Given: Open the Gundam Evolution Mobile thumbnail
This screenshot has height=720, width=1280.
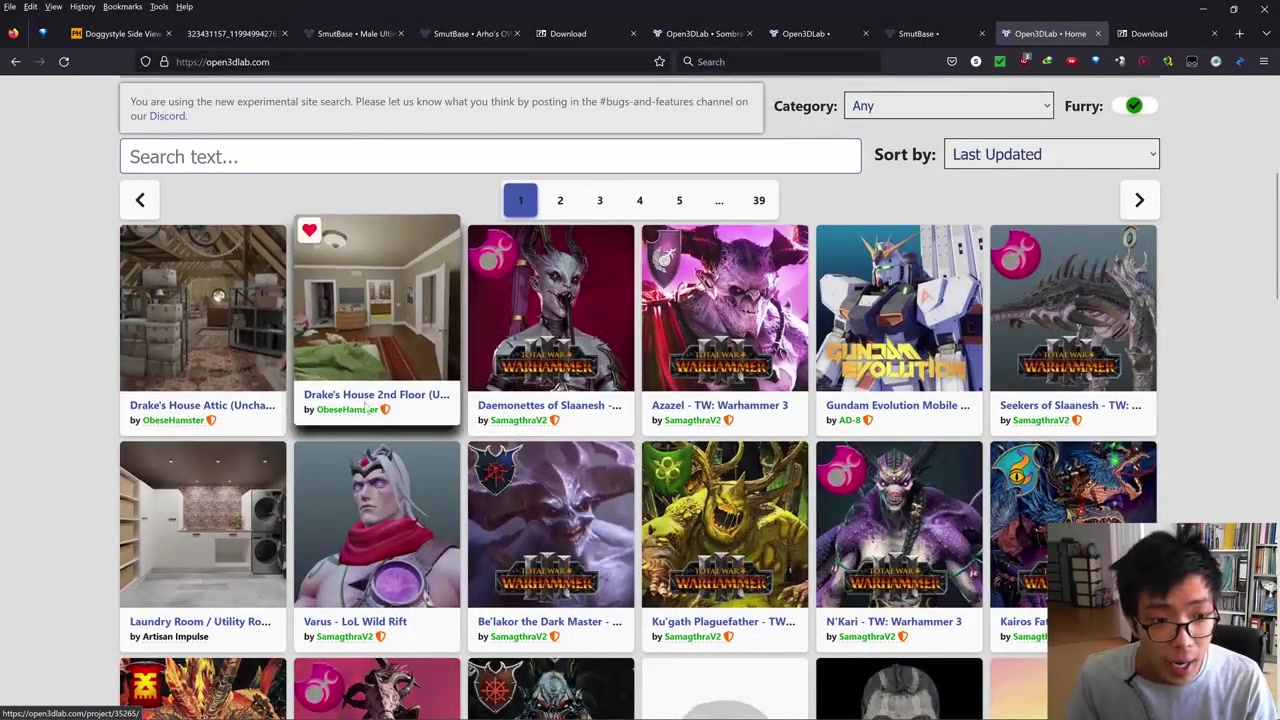Looking at the screenshot, I should tap(899, 308).
